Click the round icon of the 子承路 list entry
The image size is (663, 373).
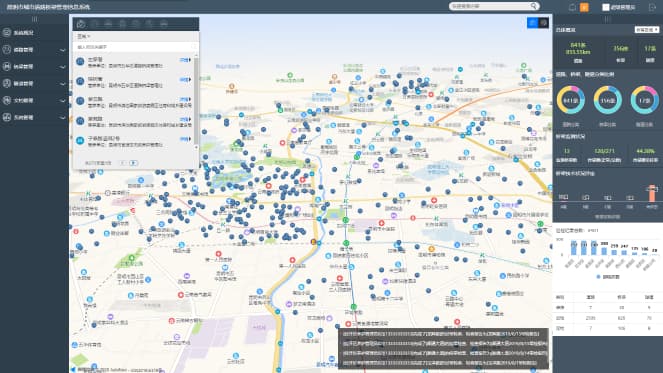tap(80, 140)
